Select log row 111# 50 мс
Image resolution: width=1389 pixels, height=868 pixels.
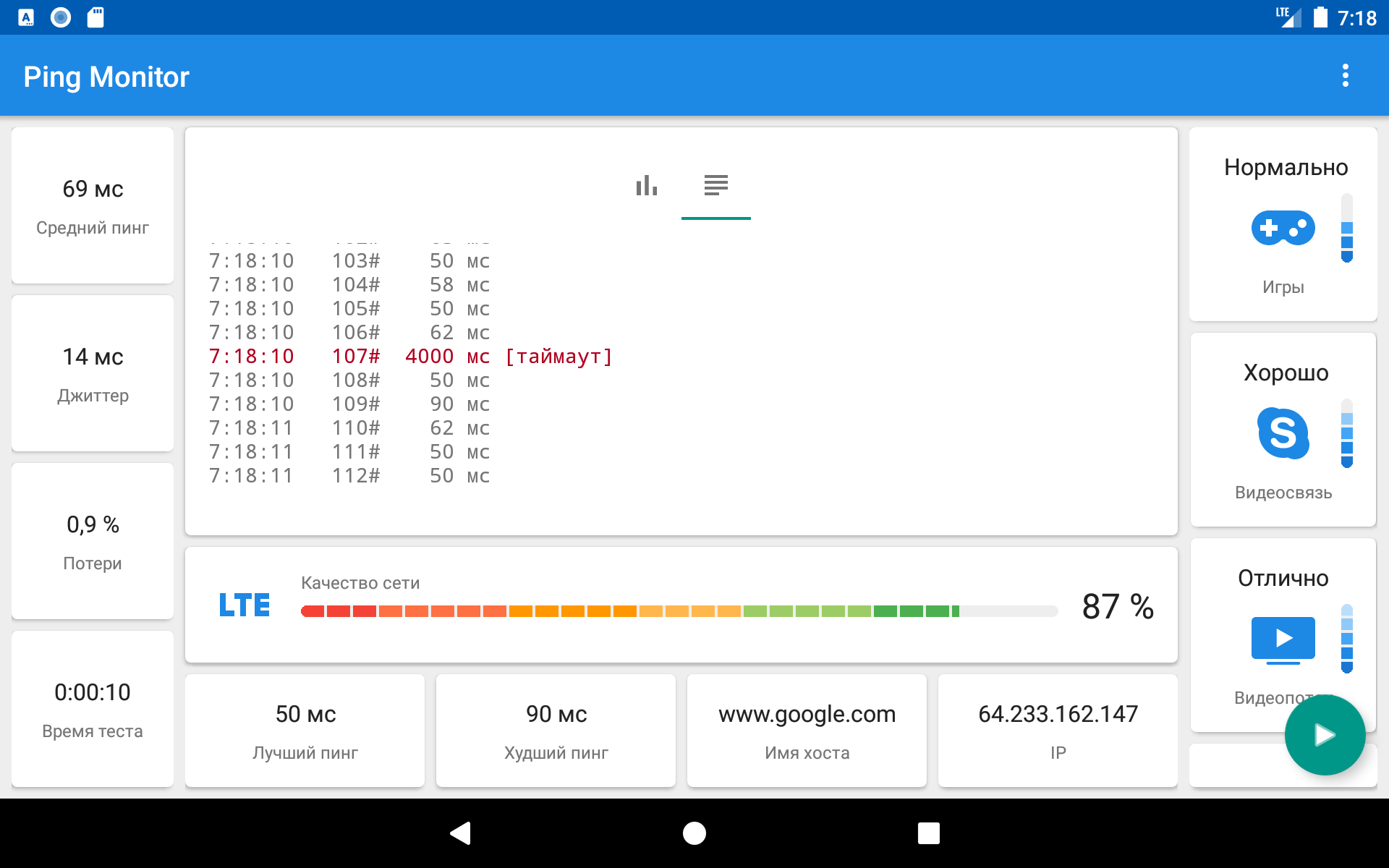(x=349, y=451)
